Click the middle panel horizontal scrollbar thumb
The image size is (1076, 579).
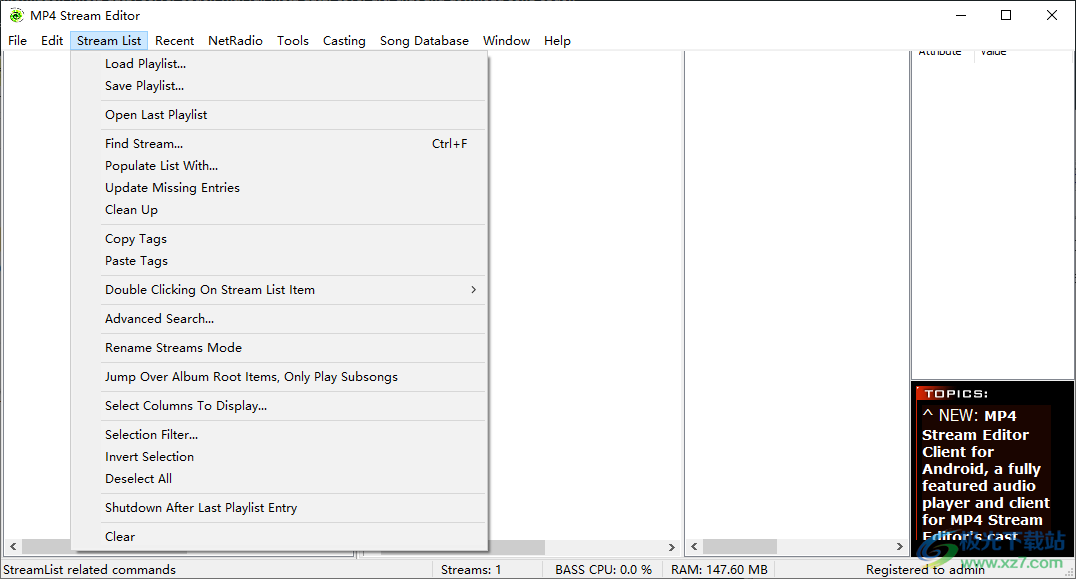(x=739, y=547)
